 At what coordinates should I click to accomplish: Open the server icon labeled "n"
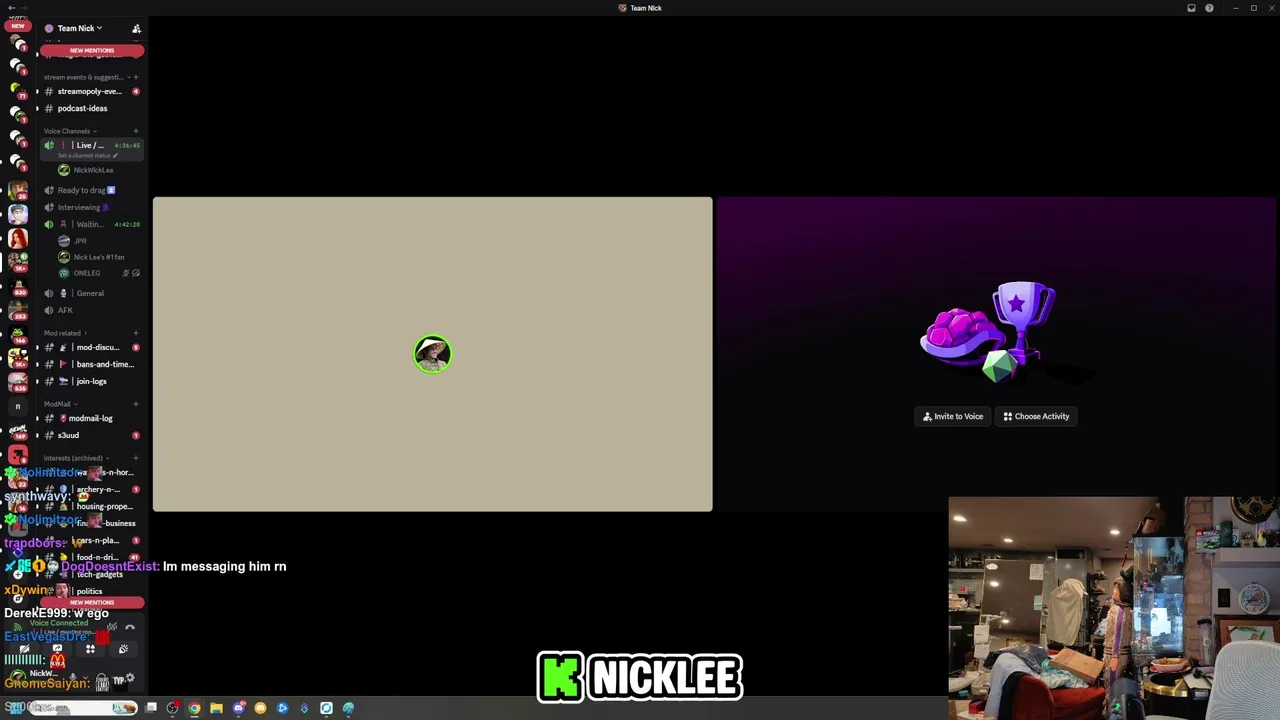17,406
